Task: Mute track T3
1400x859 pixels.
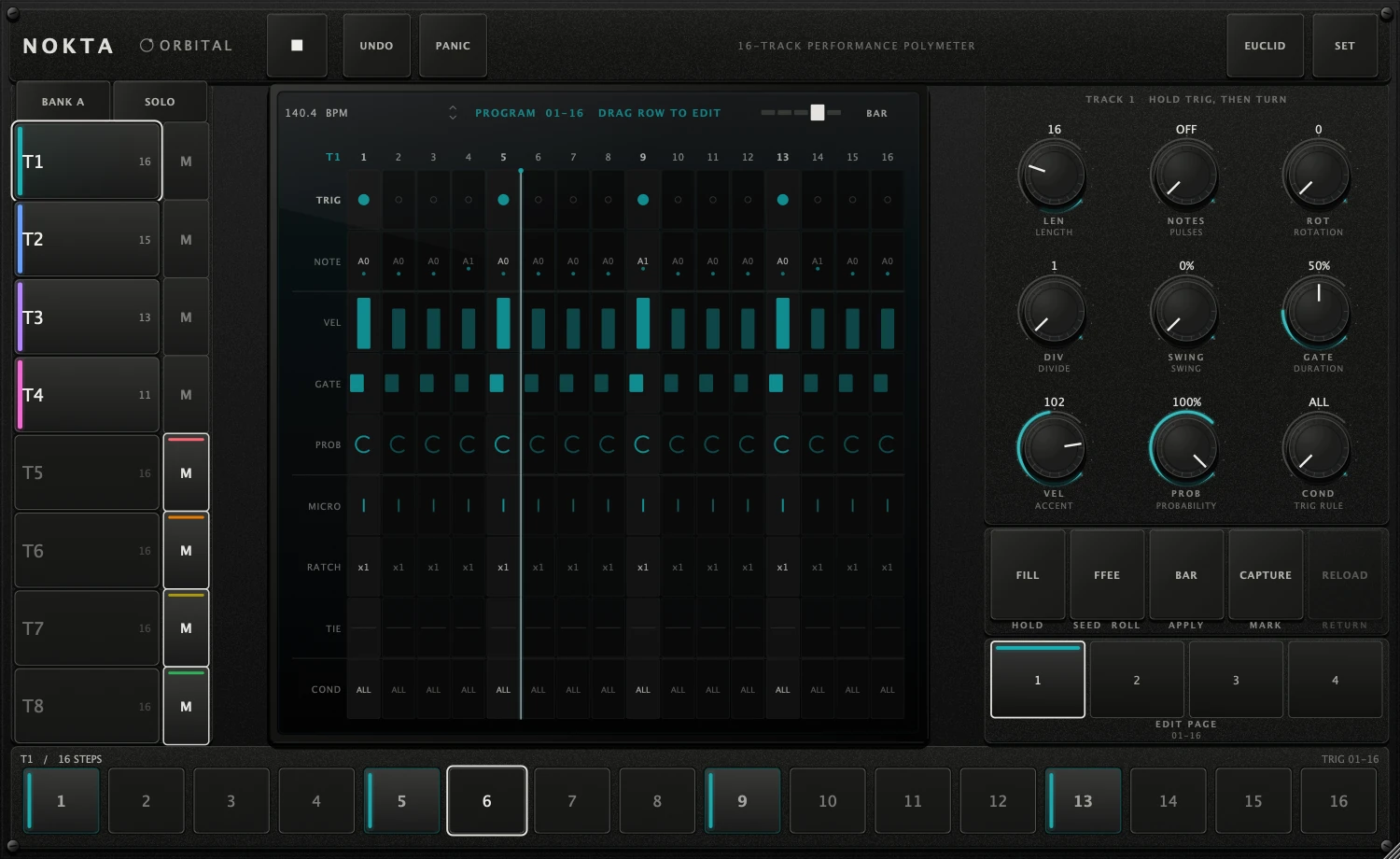Action: coord(186,317)
